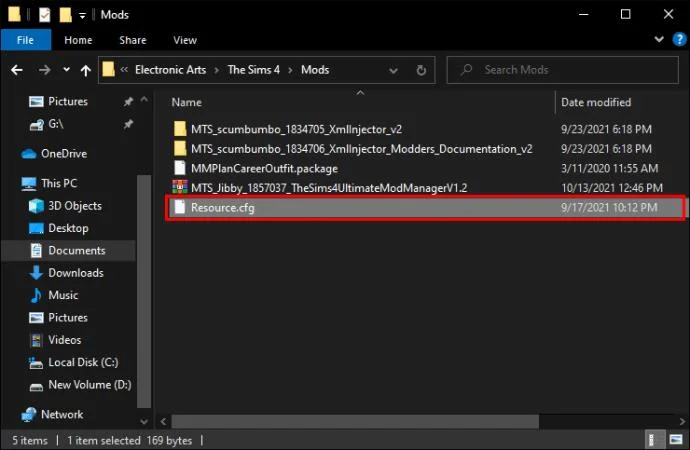Select the TheSims4UltimateModManagerV1.2 archive
The height and width of the screenshot is (450, 690).
[x=329, y=188]
